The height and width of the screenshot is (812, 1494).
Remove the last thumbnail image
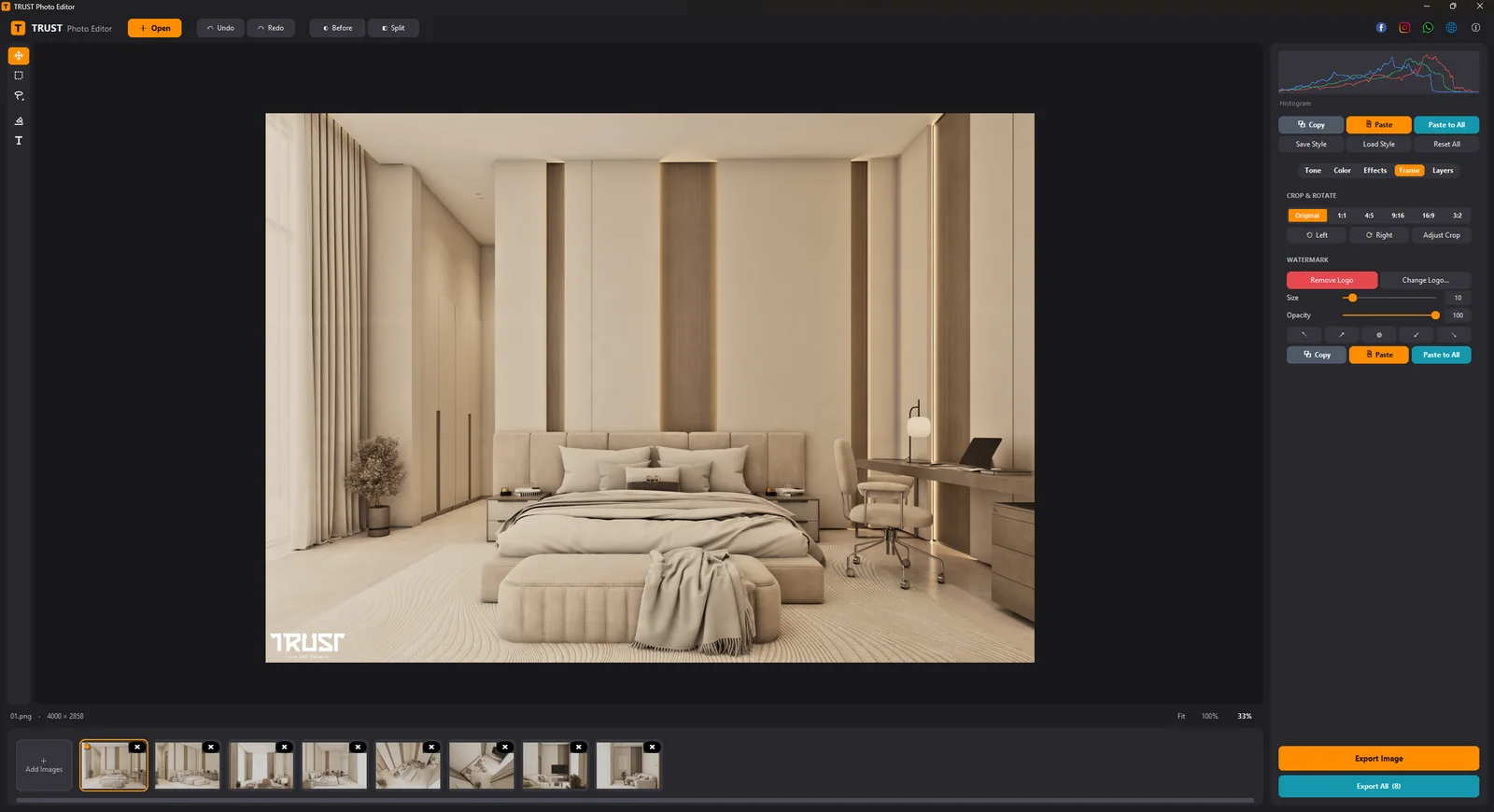point(652,747)
